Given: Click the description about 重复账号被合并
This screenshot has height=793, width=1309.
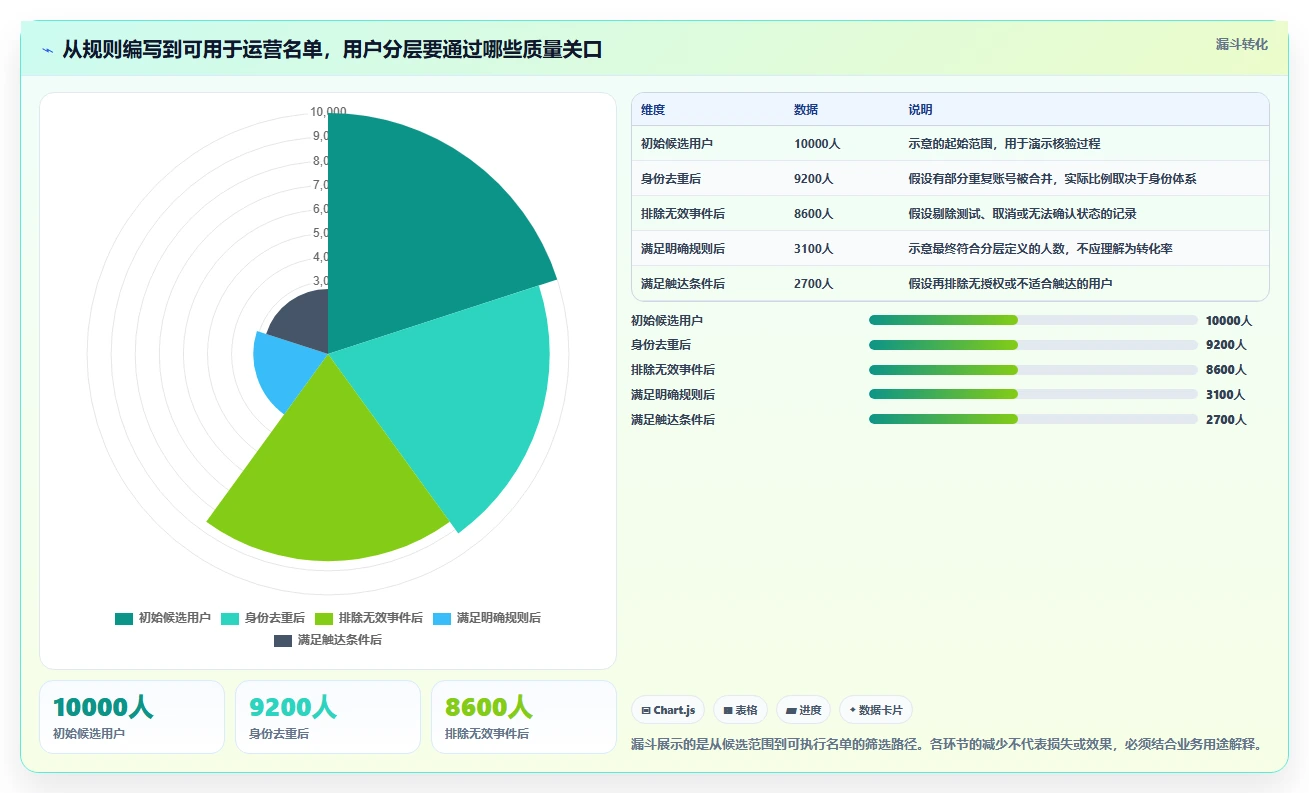Looking at the screenshot, I should click(x=1052, y=179).
